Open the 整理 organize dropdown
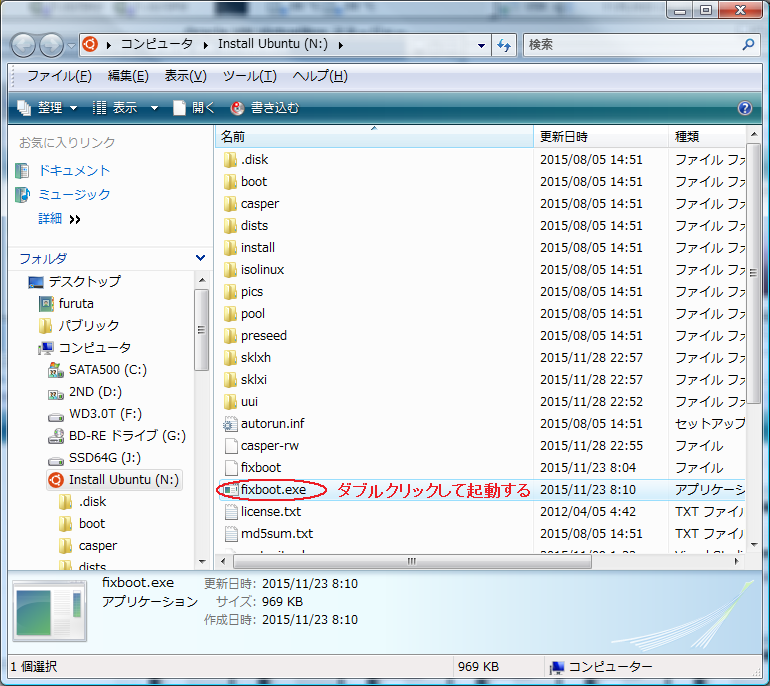This screenshot has height=686, width=770. [47, 108]
